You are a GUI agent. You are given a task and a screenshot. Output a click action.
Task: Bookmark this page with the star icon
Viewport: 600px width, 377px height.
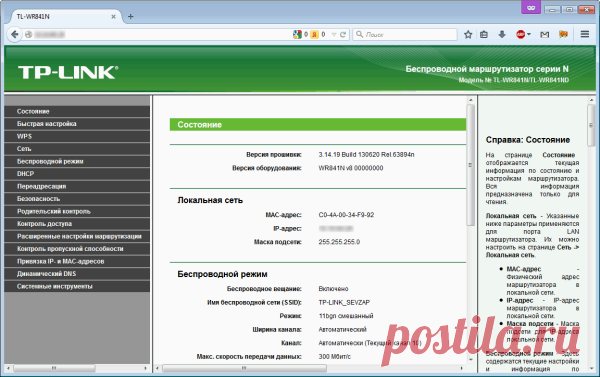468,34
